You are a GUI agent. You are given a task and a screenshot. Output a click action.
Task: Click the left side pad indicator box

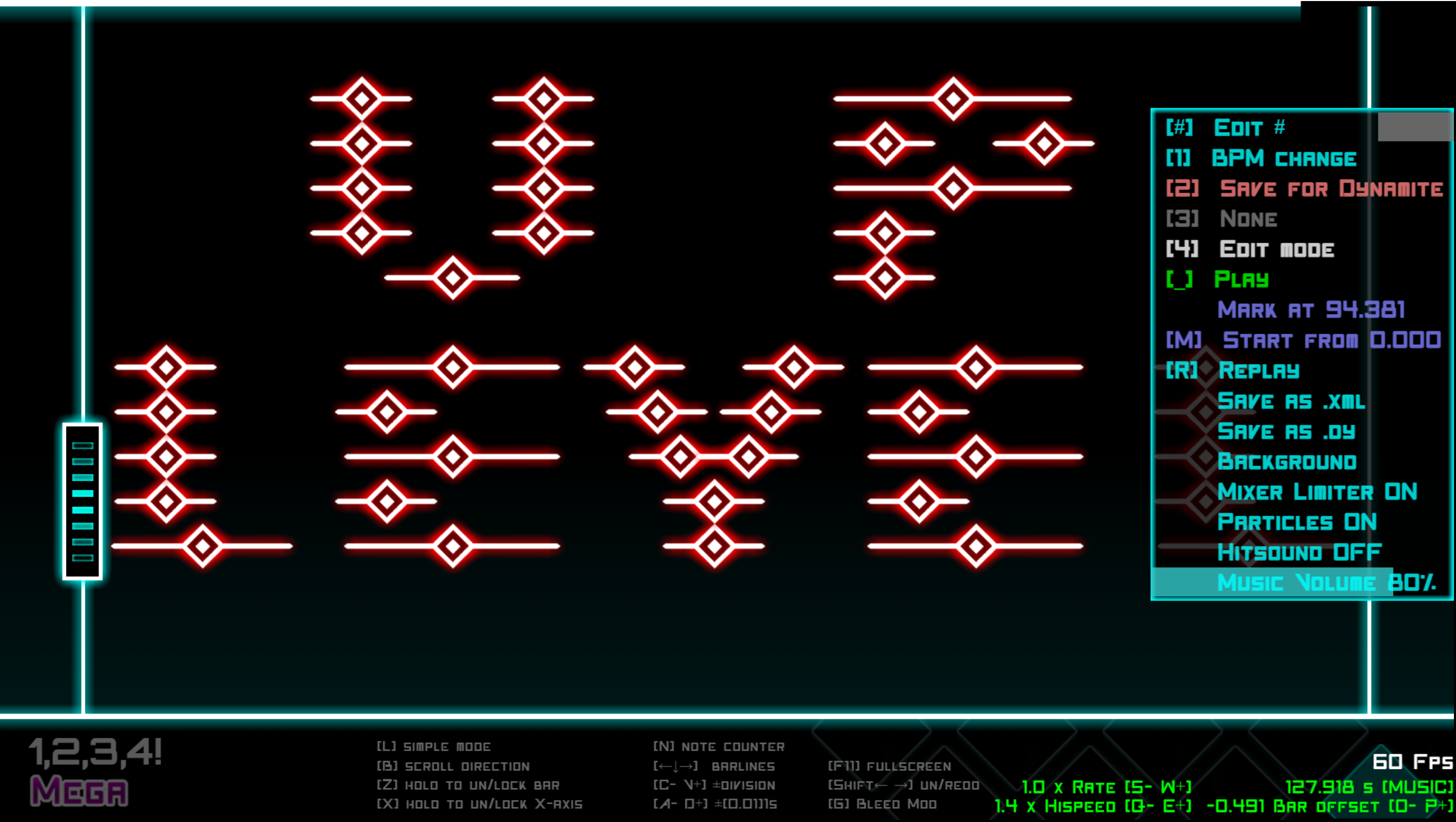pyautogui.click(x=83, y=502)
